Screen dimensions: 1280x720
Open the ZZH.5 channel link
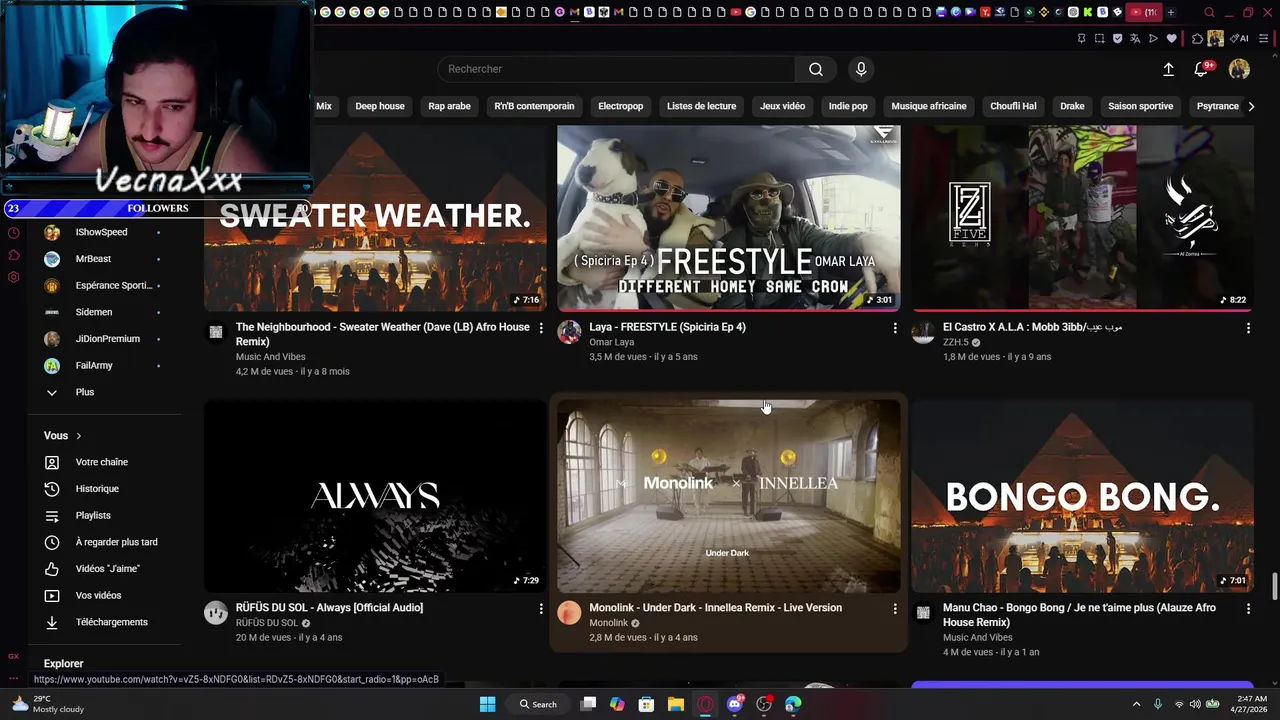pos(955,342)
